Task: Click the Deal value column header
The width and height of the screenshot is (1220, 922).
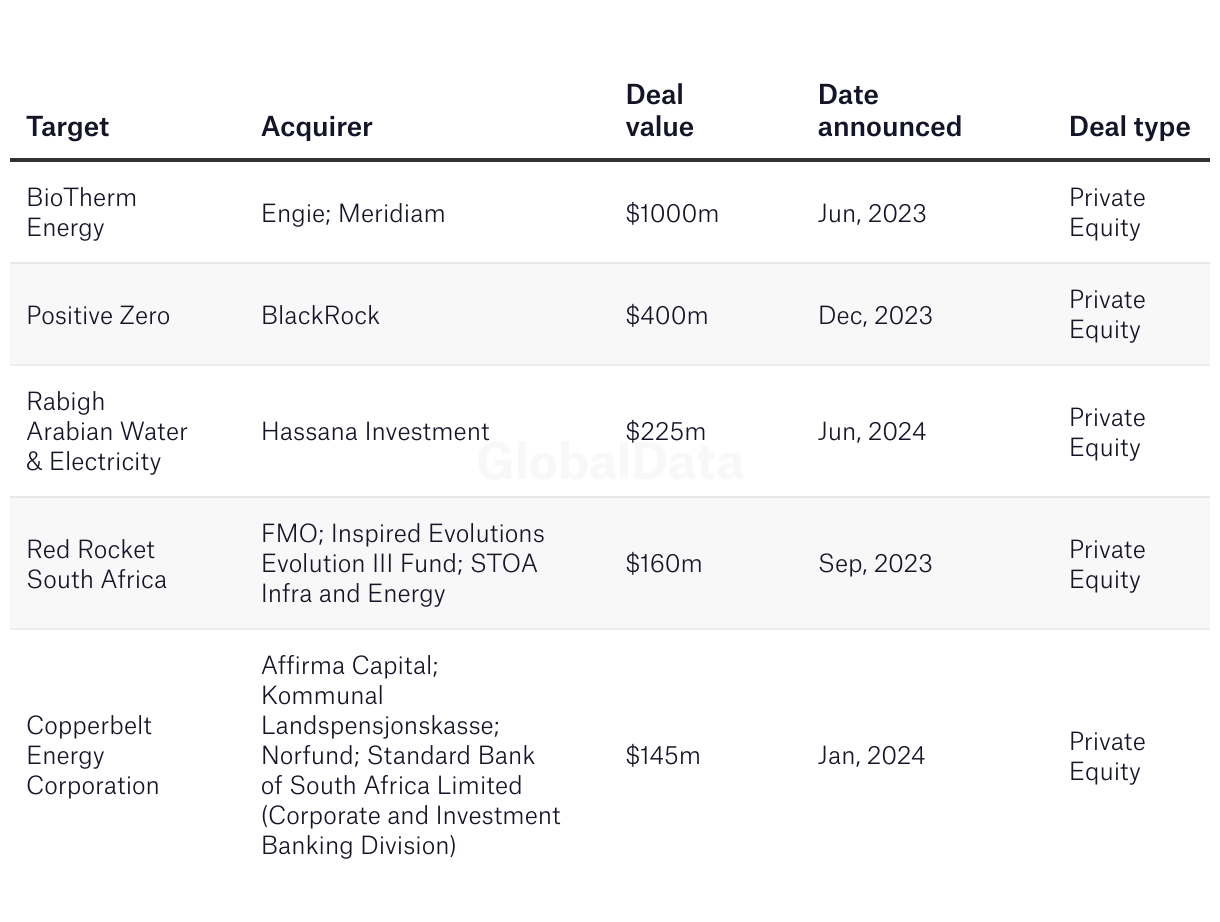Action: (x=659, y=111)
